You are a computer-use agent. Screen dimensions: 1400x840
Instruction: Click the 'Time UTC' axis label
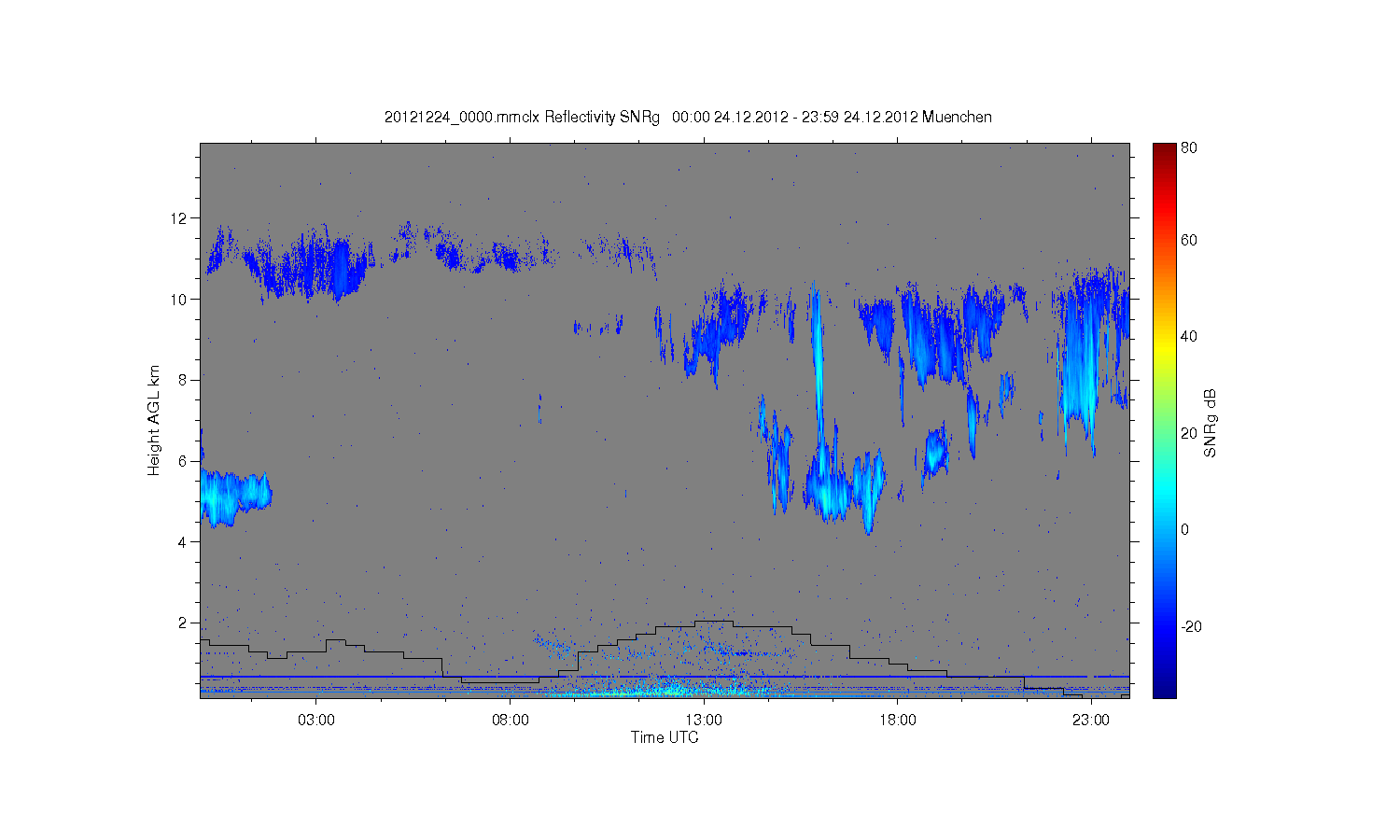[665, 737]
